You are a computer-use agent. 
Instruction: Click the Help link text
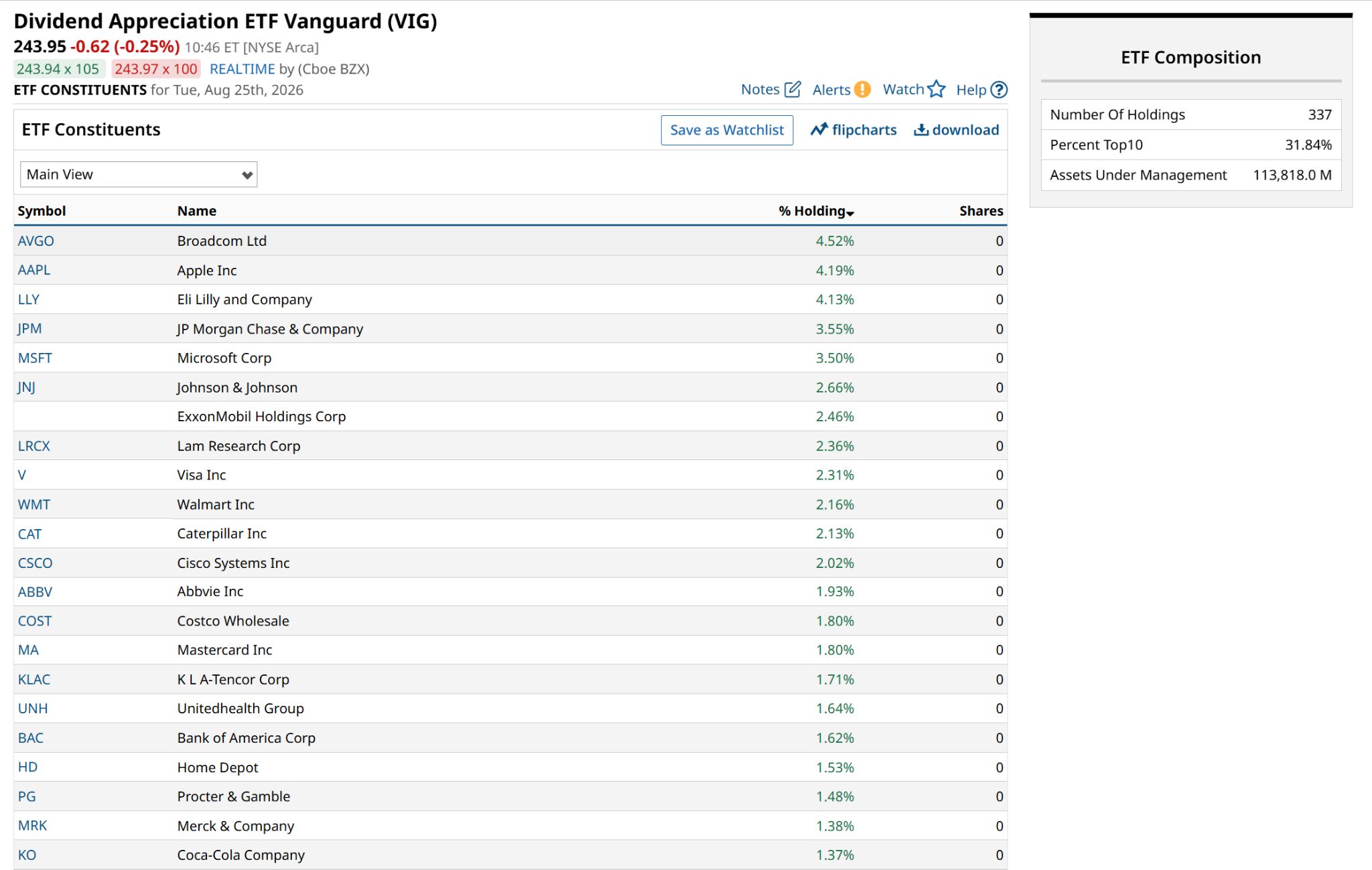click(x=971, y=90)
